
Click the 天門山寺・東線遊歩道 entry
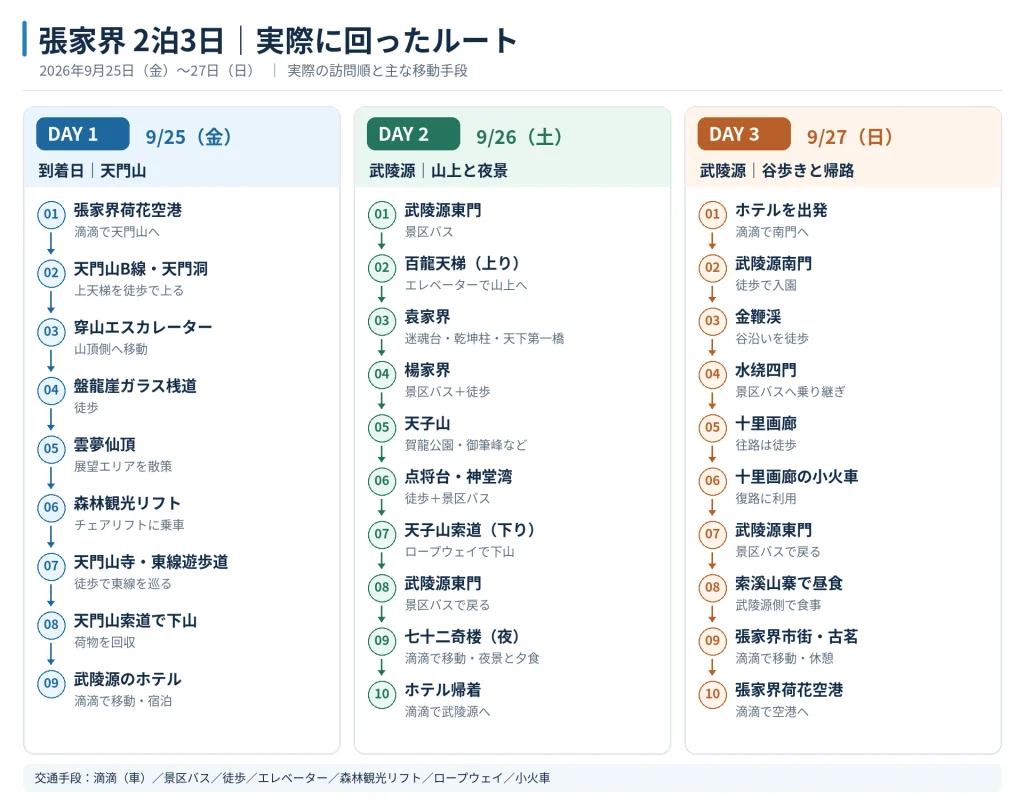click(x=151, y=562)
